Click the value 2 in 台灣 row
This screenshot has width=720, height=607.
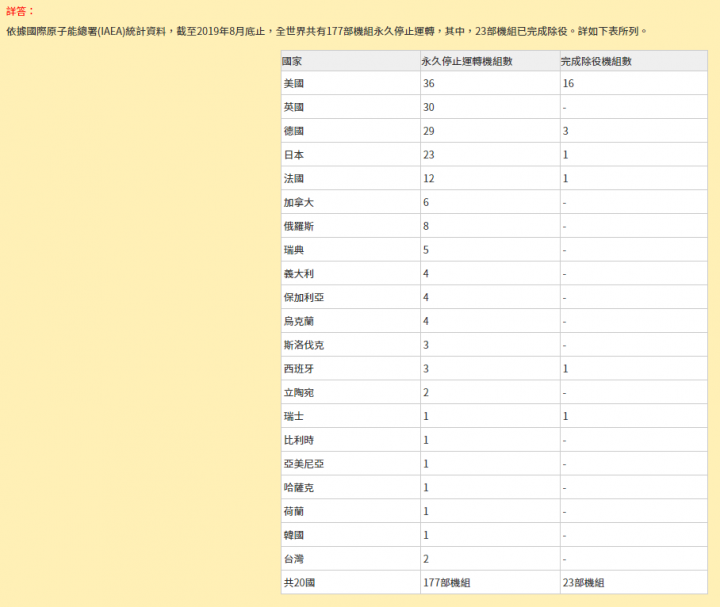pyautogui.click(x=426, y=559)
